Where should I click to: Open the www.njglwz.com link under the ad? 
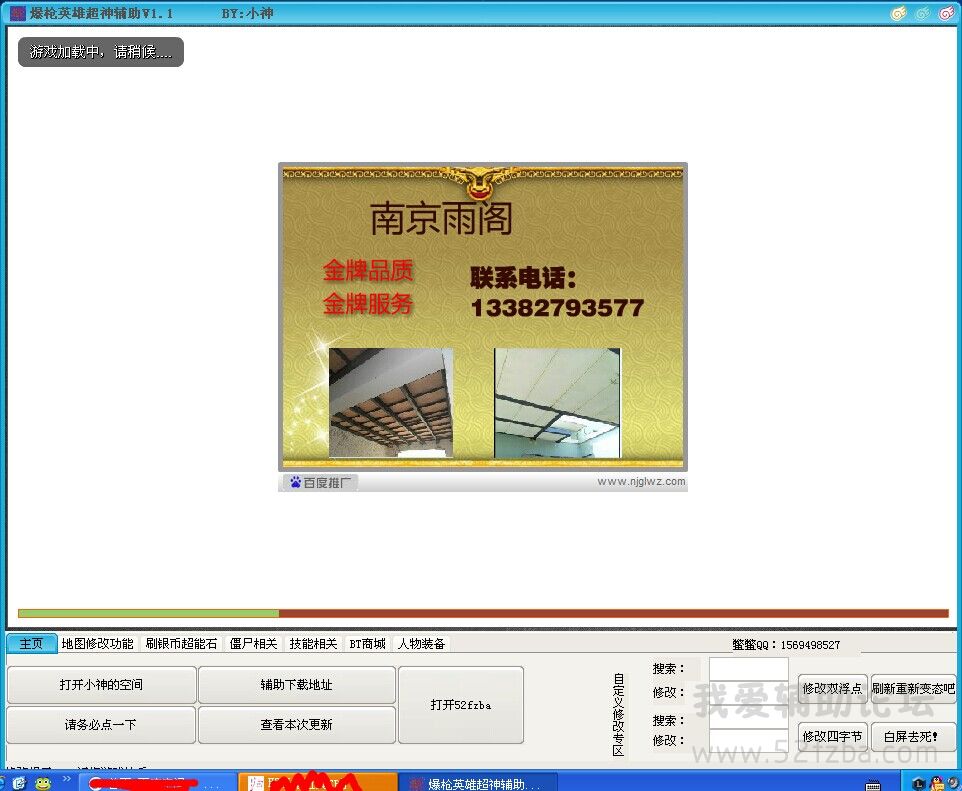(x=641, y=481)
